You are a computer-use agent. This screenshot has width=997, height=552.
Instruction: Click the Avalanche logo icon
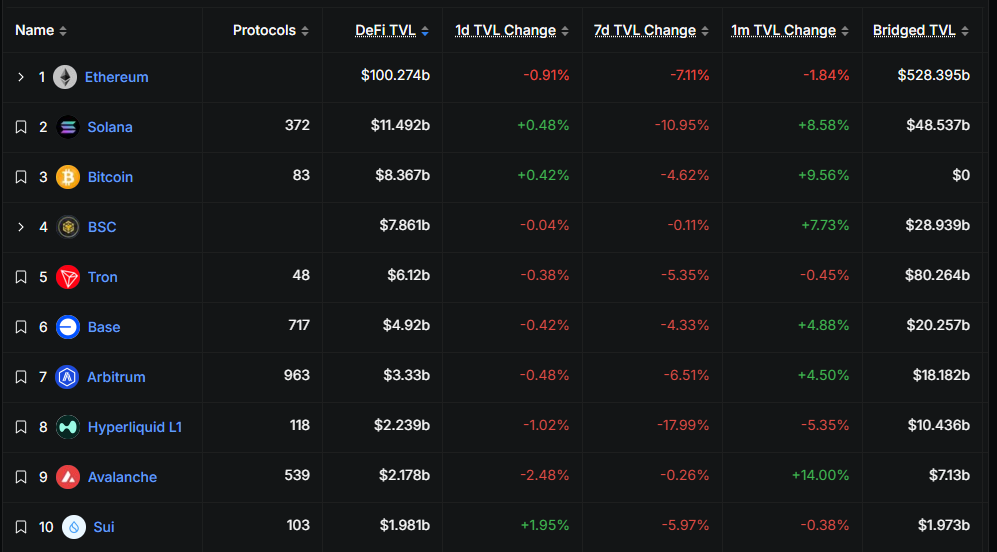point(68,477)
